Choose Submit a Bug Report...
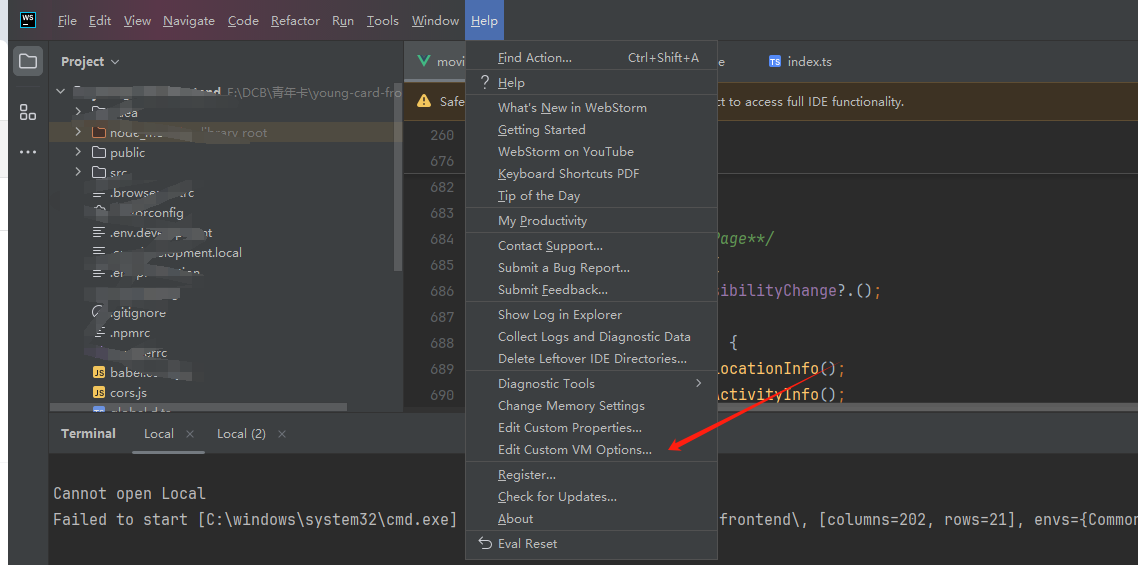The image size is (1138, 565). (591, 267)
